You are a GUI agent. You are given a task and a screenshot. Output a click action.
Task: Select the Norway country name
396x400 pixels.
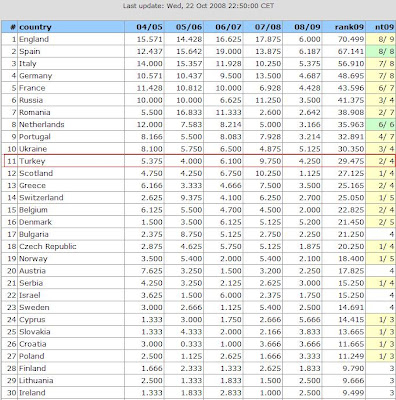[x=33, y=259]
